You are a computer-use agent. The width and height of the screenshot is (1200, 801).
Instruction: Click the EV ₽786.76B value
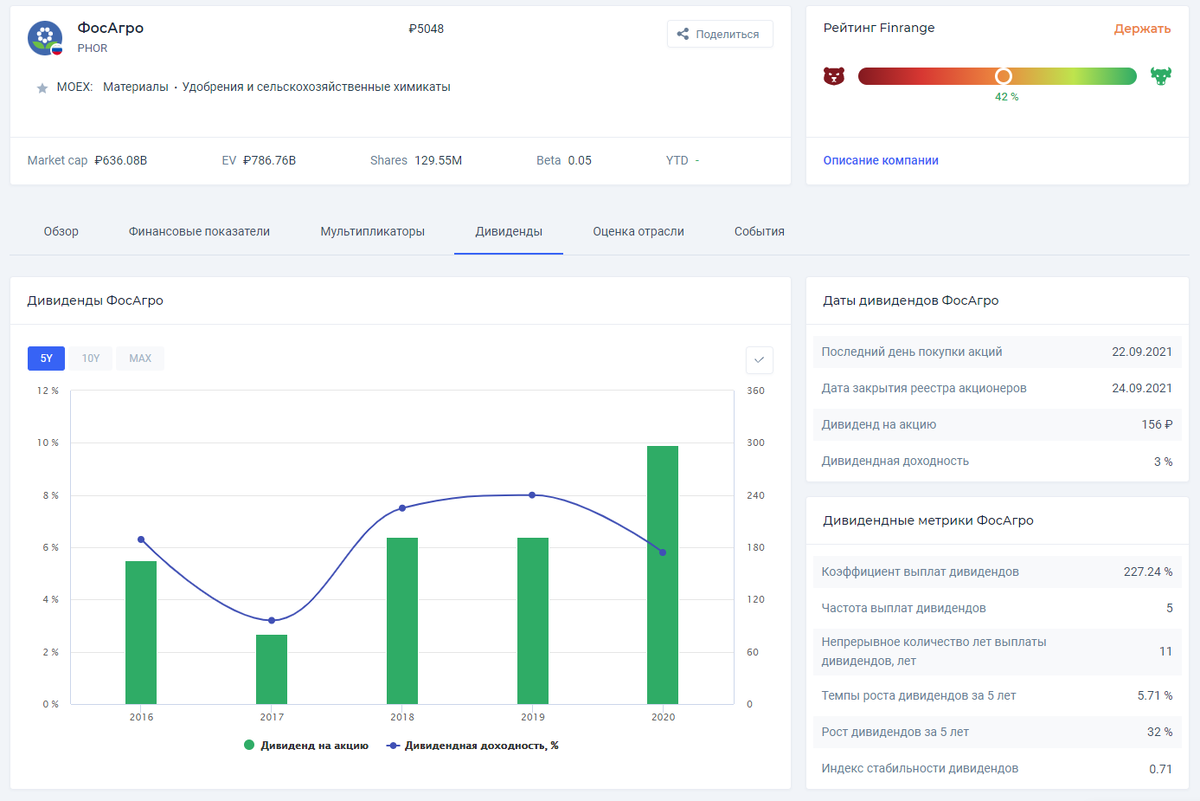coord(269,160)
